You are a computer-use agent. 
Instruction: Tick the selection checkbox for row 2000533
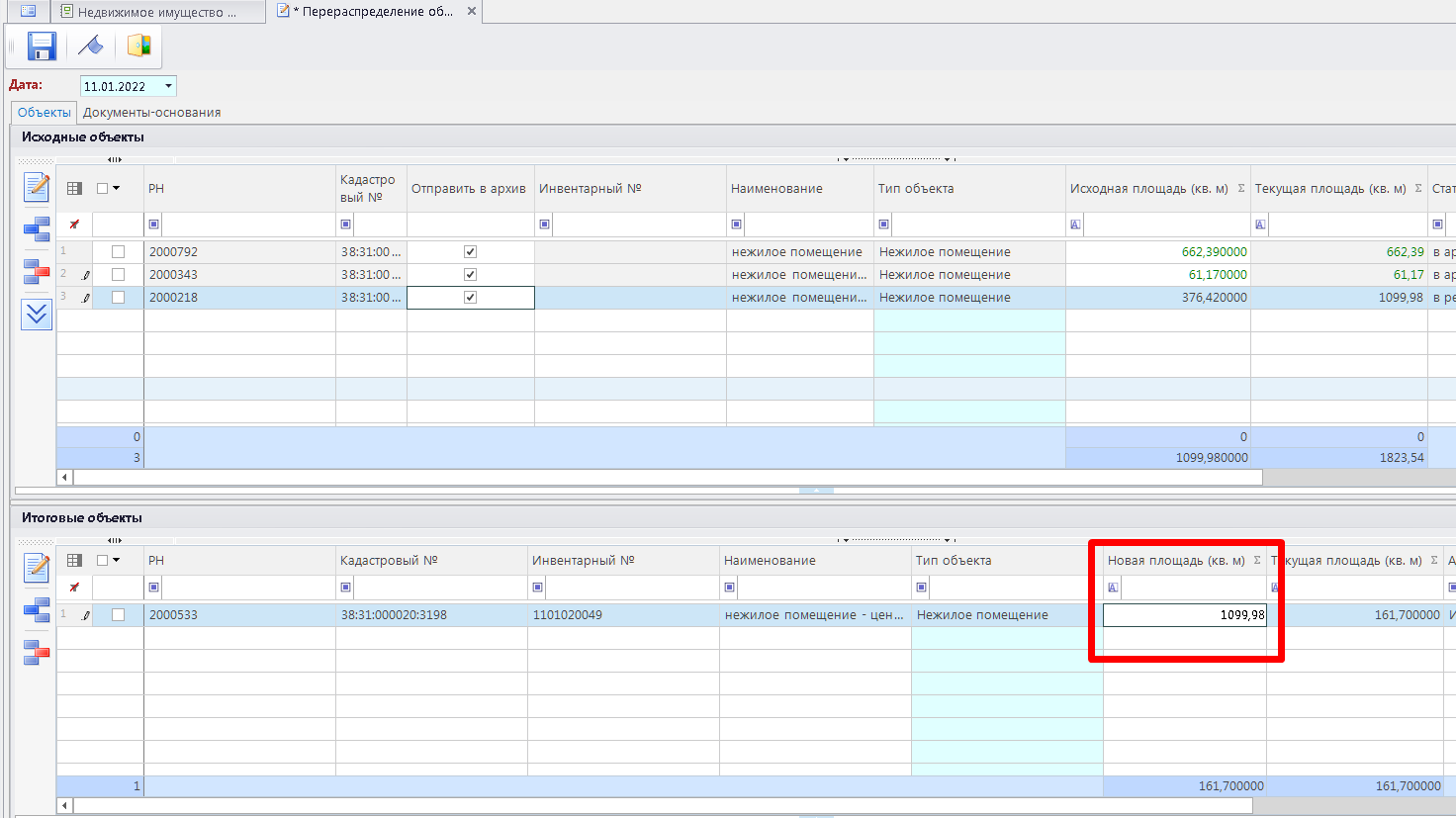118,614
